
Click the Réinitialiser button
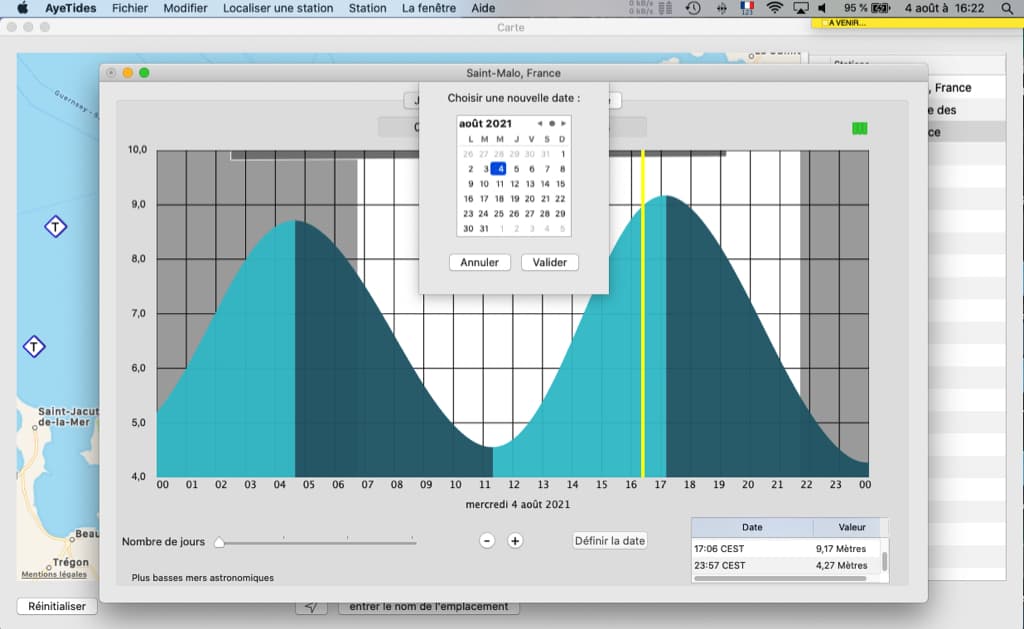click(x=57, y=606)
